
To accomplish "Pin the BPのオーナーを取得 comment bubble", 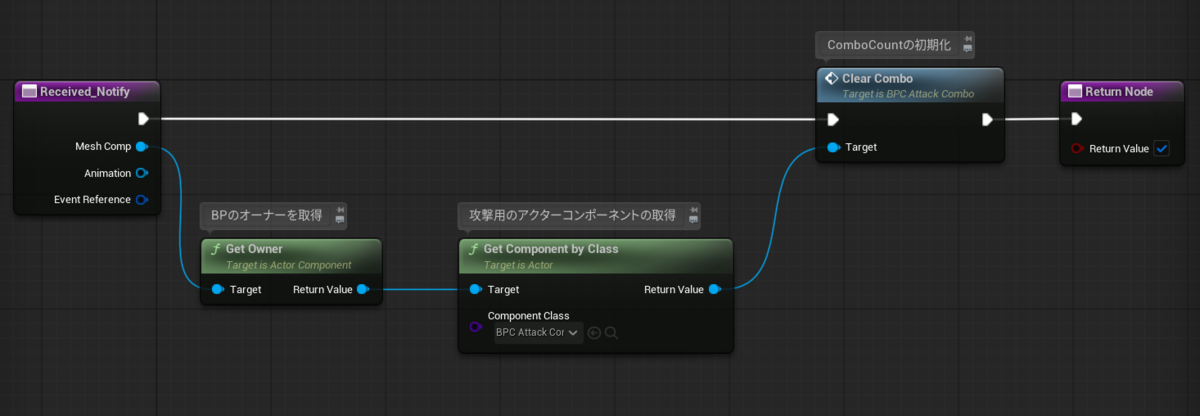I will (341, 209).
